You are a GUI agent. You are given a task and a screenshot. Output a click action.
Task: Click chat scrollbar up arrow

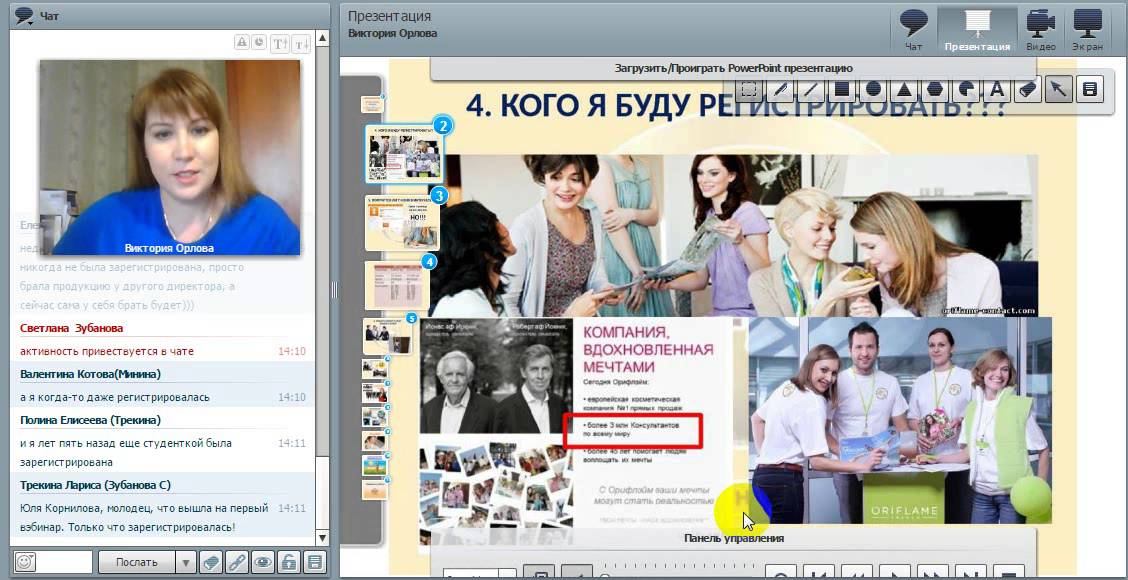pyautogui.click(x=322, y=38)
